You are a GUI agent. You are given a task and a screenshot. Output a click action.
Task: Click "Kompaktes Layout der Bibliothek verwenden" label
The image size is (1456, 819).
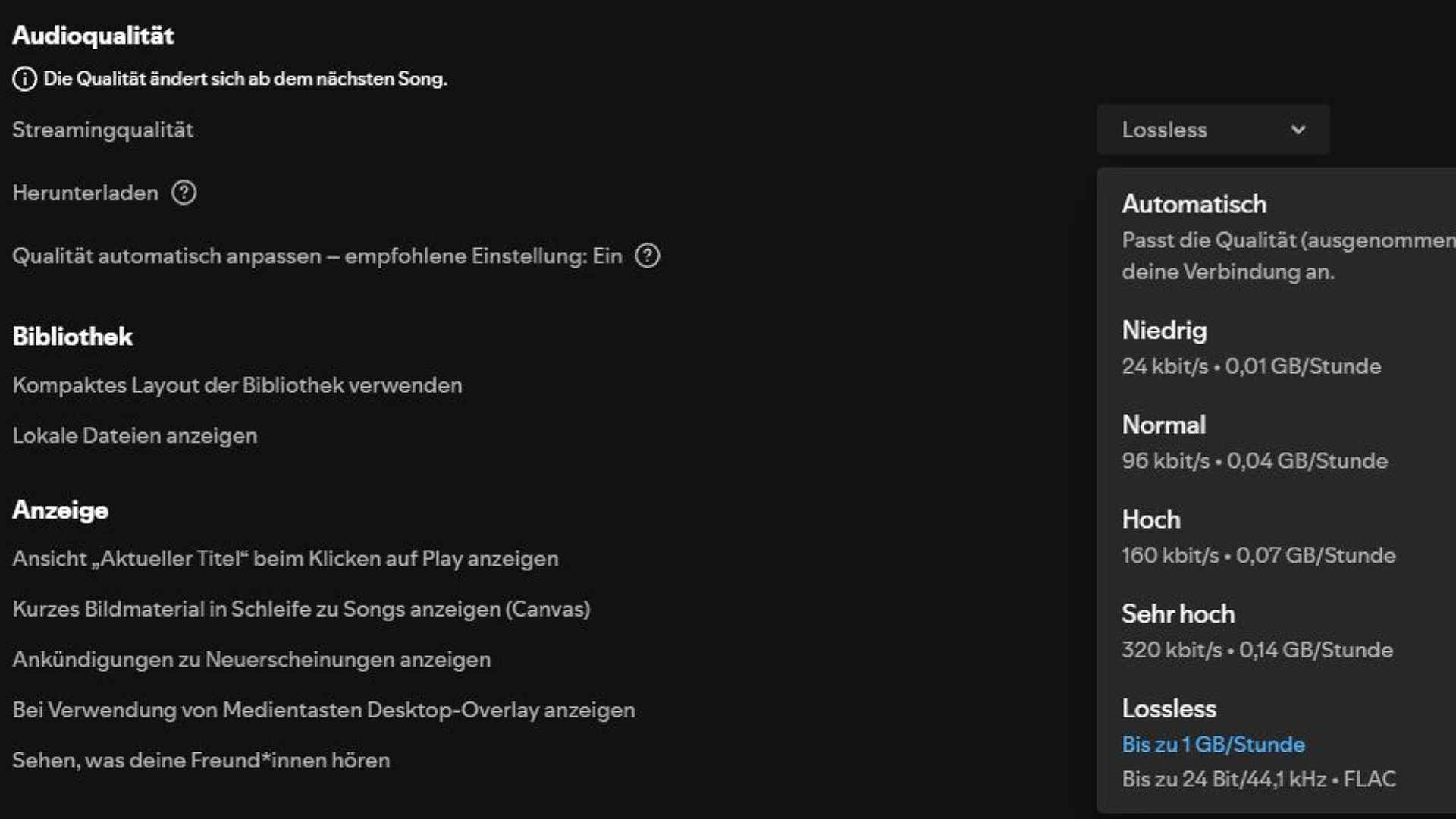click(x=237, y=385)
